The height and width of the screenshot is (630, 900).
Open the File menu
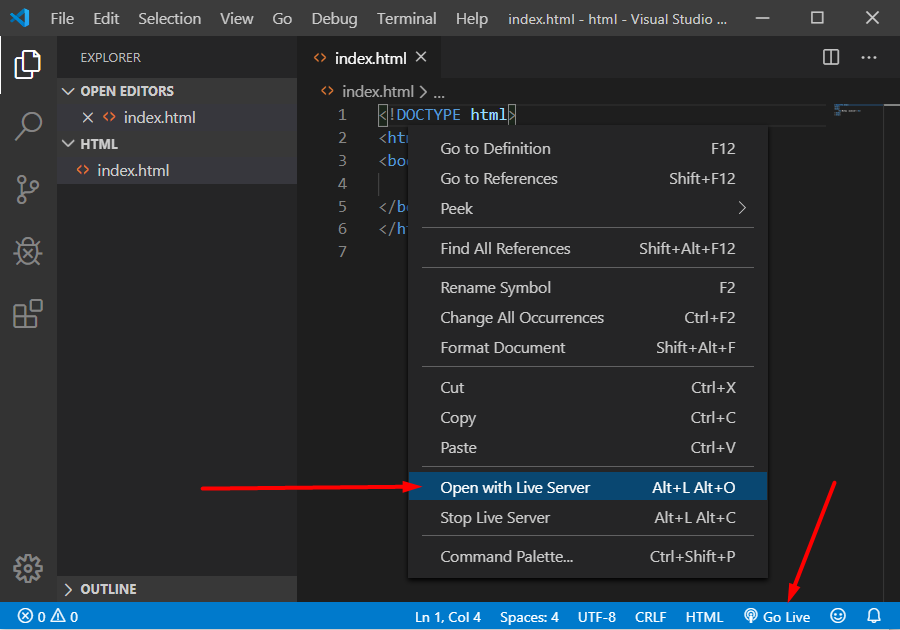tap(62, 19)
